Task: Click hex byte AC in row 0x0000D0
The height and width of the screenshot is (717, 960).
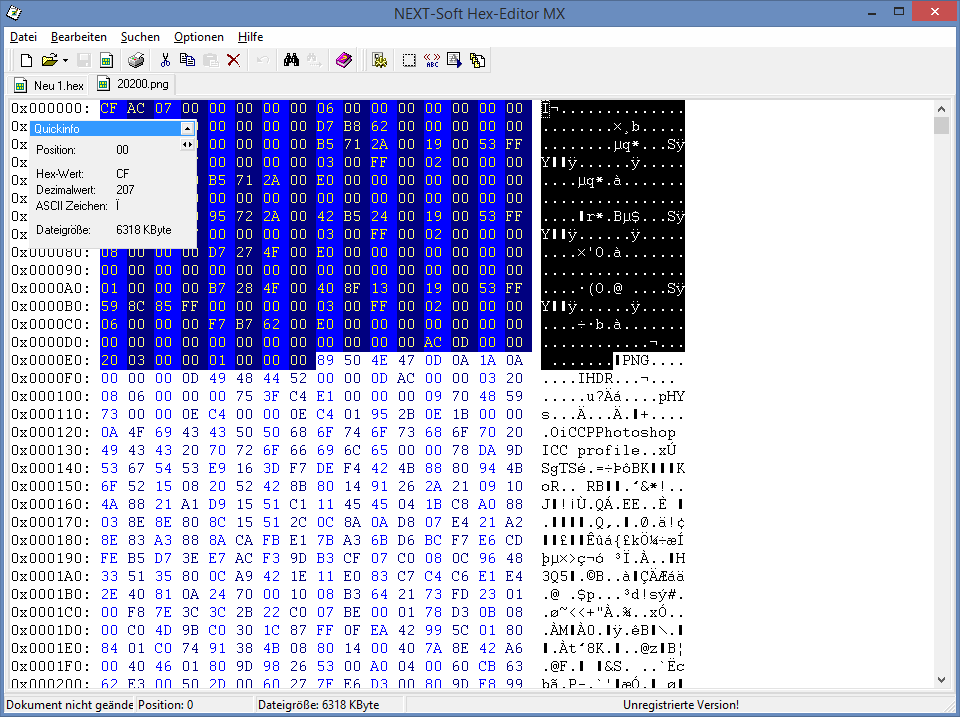Action: coord(433,342)
